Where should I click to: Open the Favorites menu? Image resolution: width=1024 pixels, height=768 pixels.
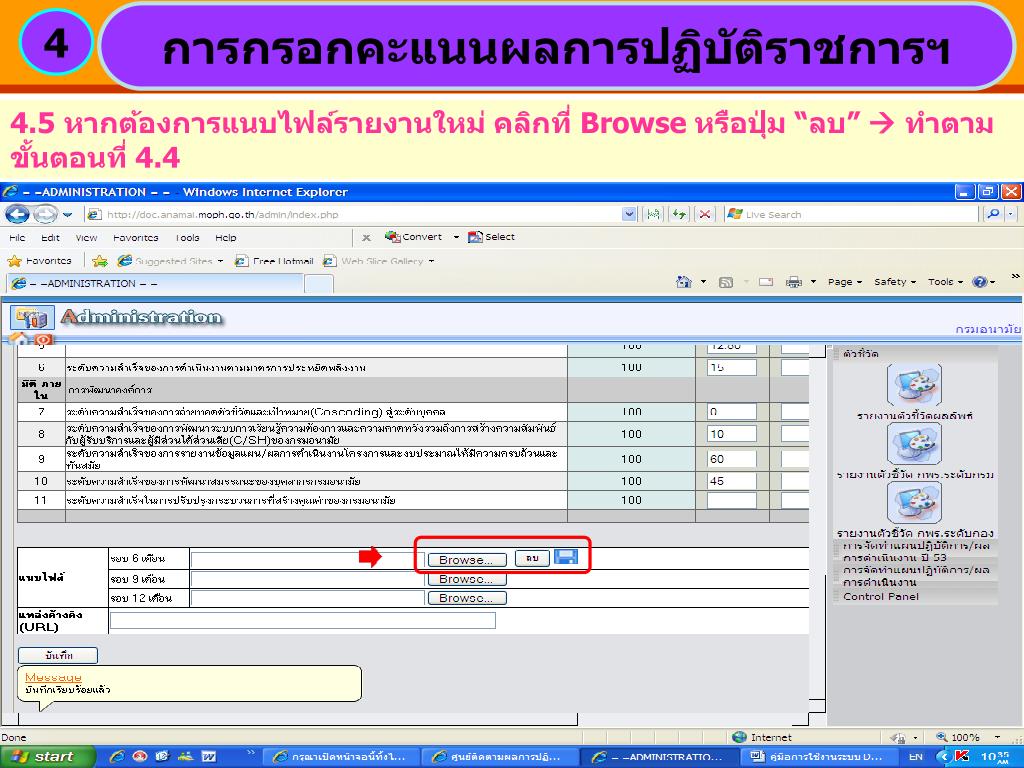(135, 238)
